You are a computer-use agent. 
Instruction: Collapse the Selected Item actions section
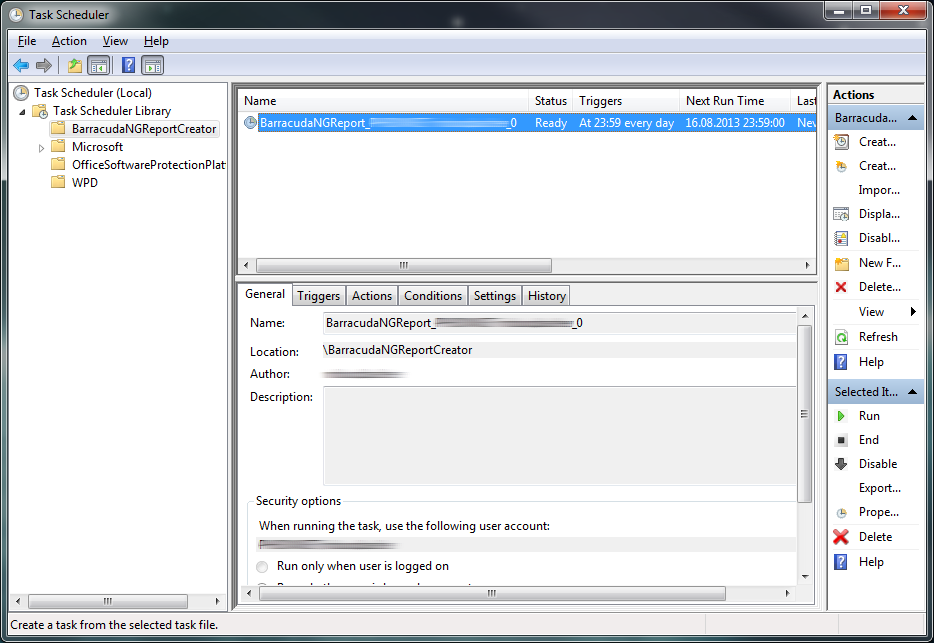[912, 392]
